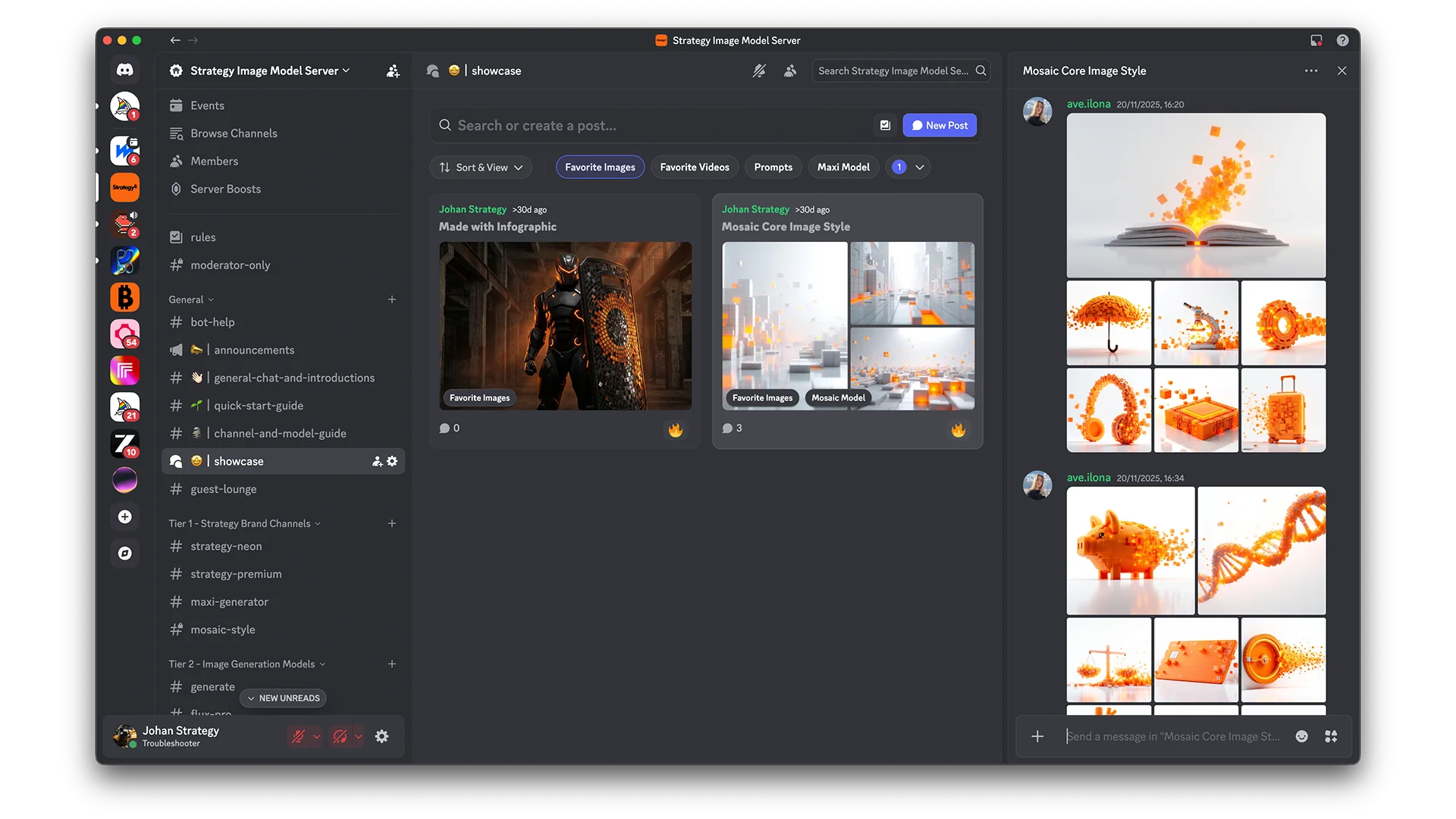Click fire reaction on Made with Infographic
This screenshot has width=1456, height=819.
click(676, 430)
